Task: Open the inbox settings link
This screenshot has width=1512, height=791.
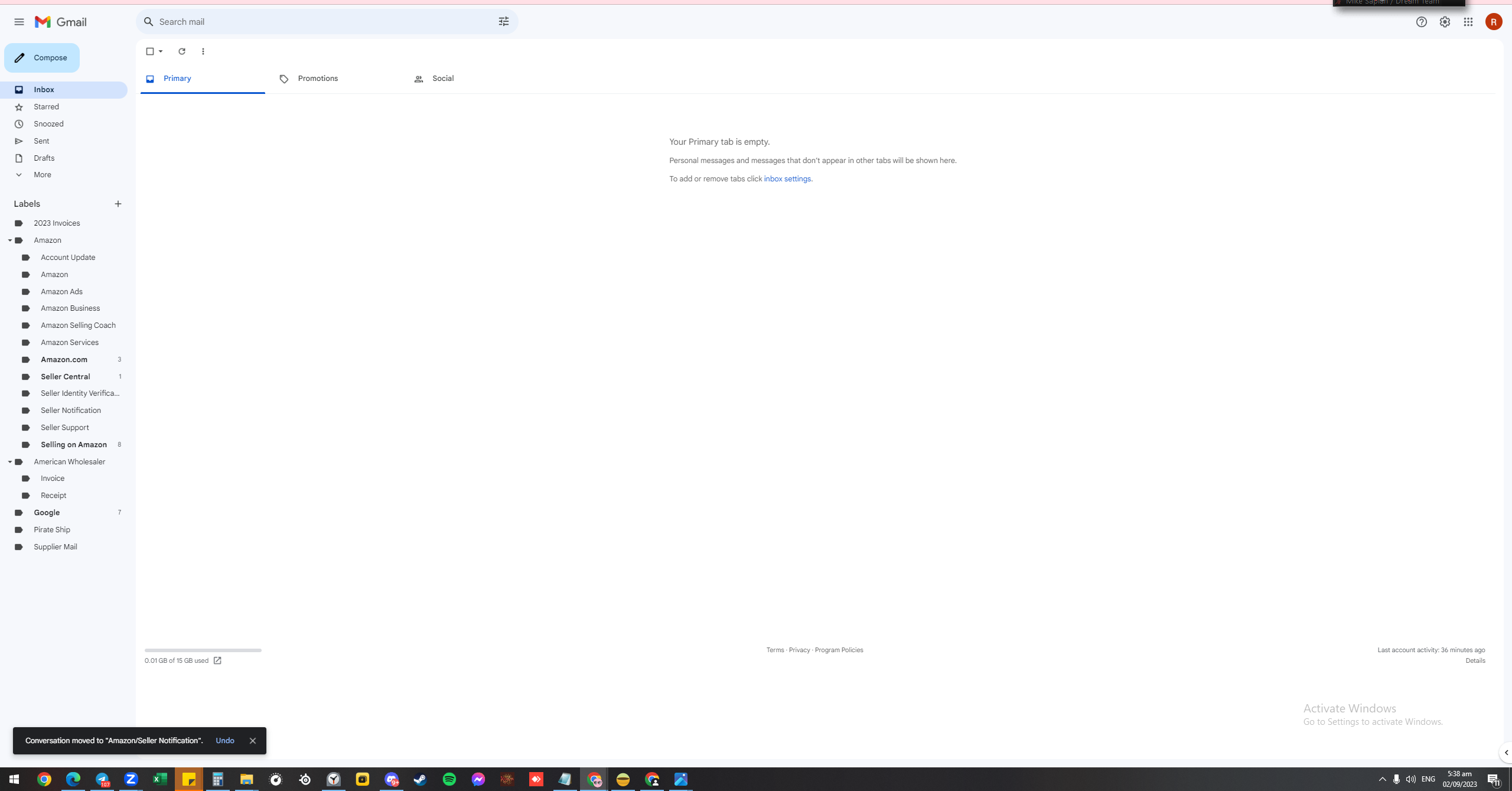Action: pyautogui.click(x=787, y=179)
